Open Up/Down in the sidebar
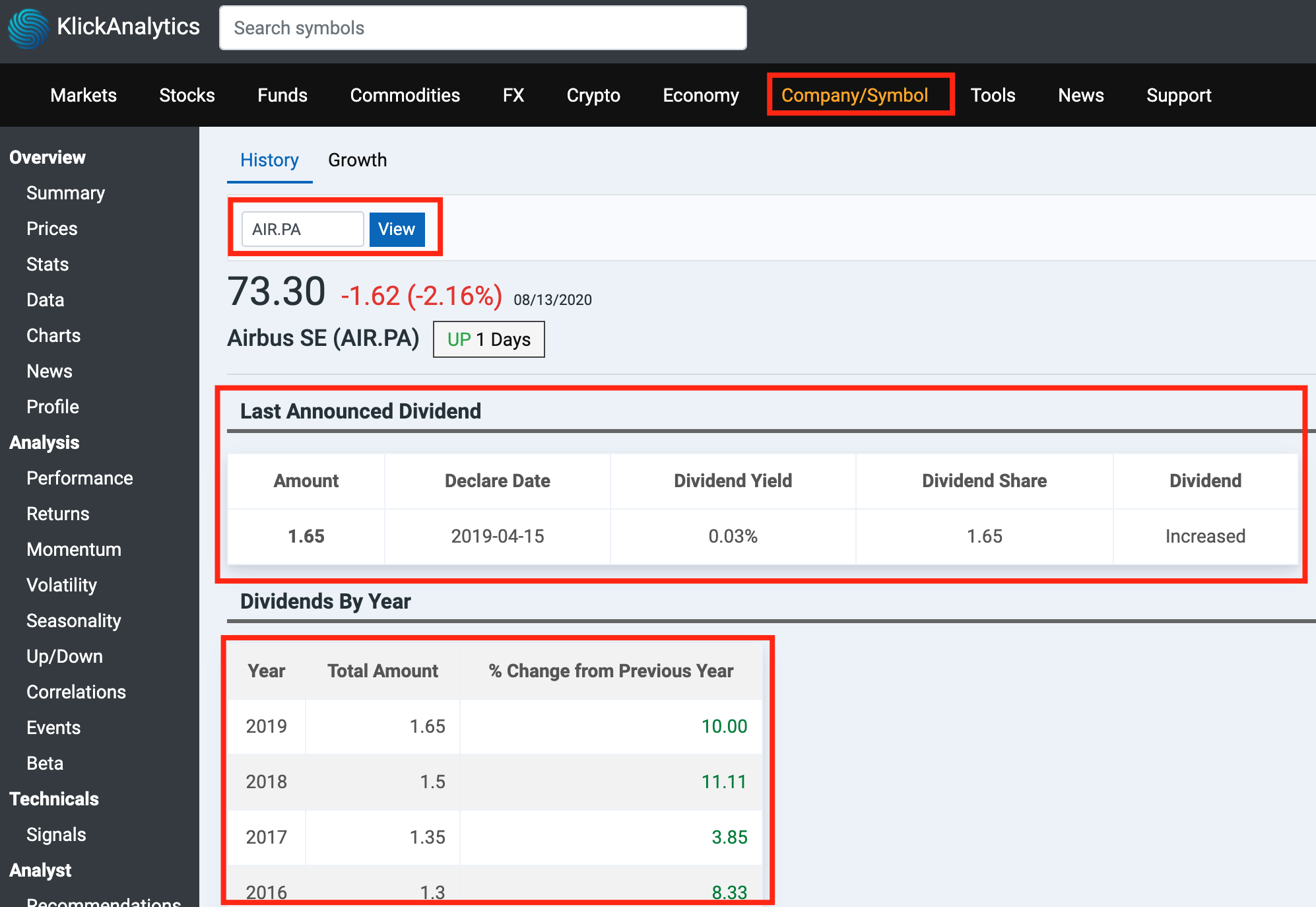Image resolution: width=1316 pixels, height=907 pixels. point(65,656)
